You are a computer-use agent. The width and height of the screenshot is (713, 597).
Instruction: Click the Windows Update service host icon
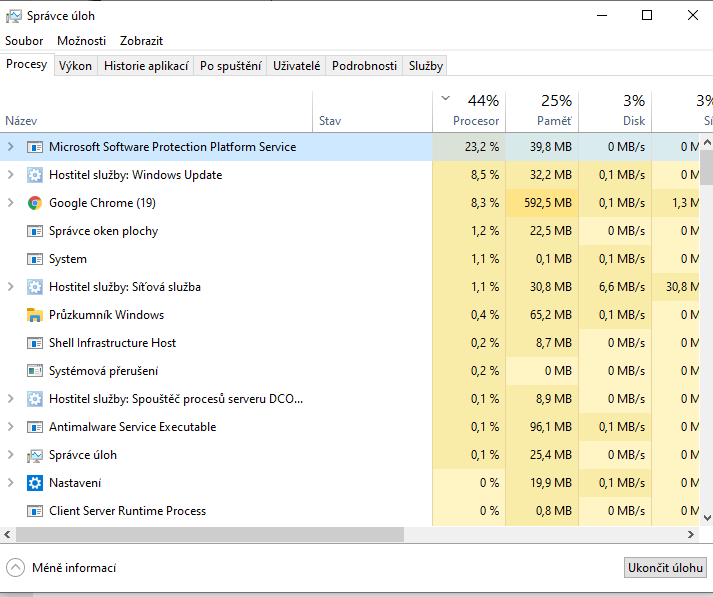click(x=35, y=175)
